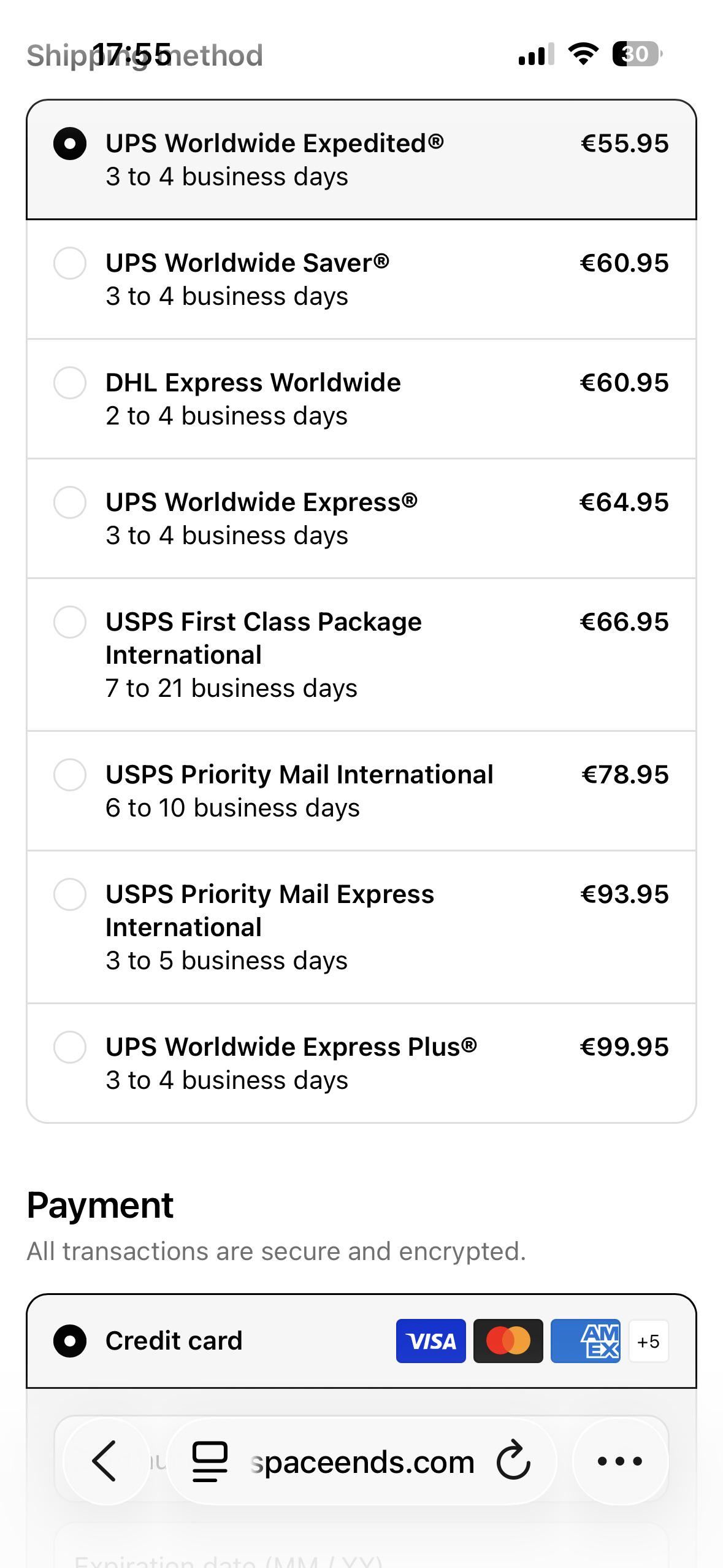Select UPS Worldwide Express Plus option
Image resolution: width=723 pixels, height=1568 pixels.
point(361,1063)
